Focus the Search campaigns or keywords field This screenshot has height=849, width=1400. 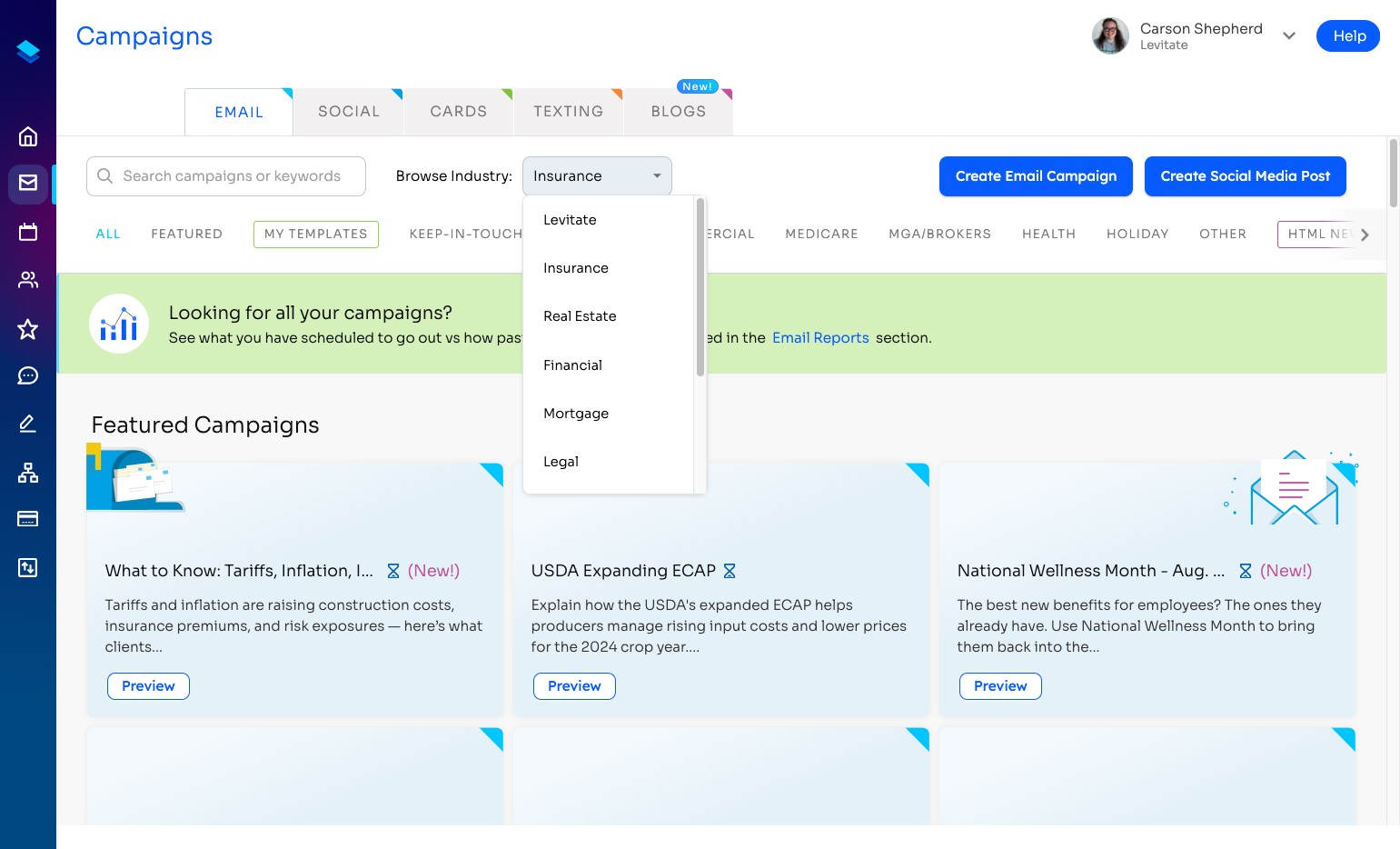point(226,176)
